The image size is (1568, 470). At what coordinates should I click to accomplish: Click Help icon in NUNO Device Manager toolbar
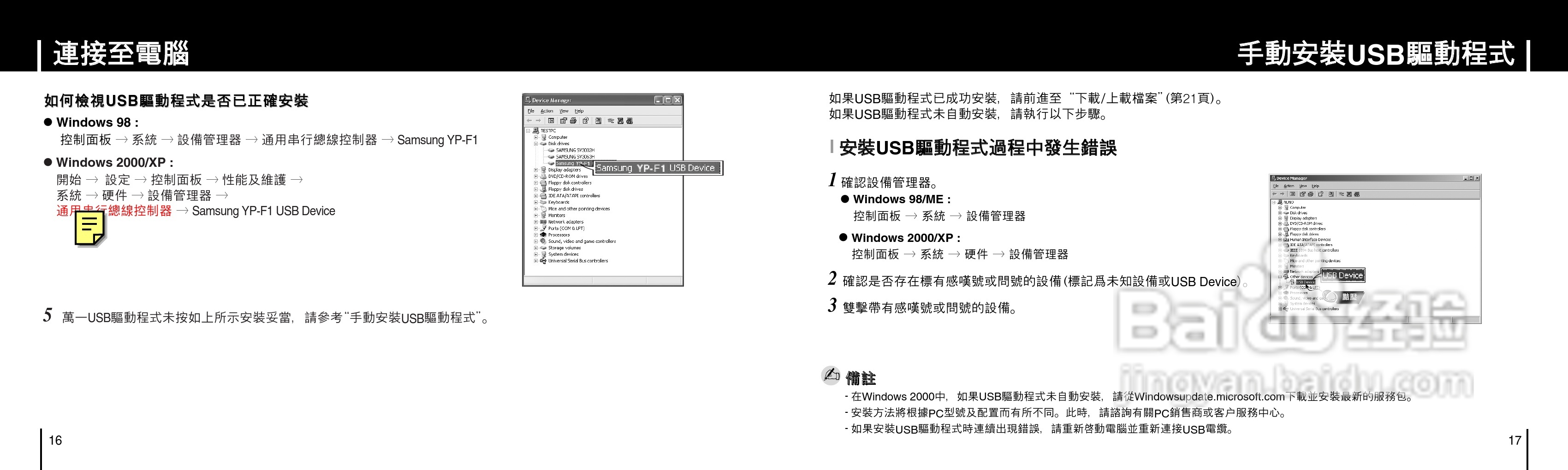click(x=1321, y=194)
